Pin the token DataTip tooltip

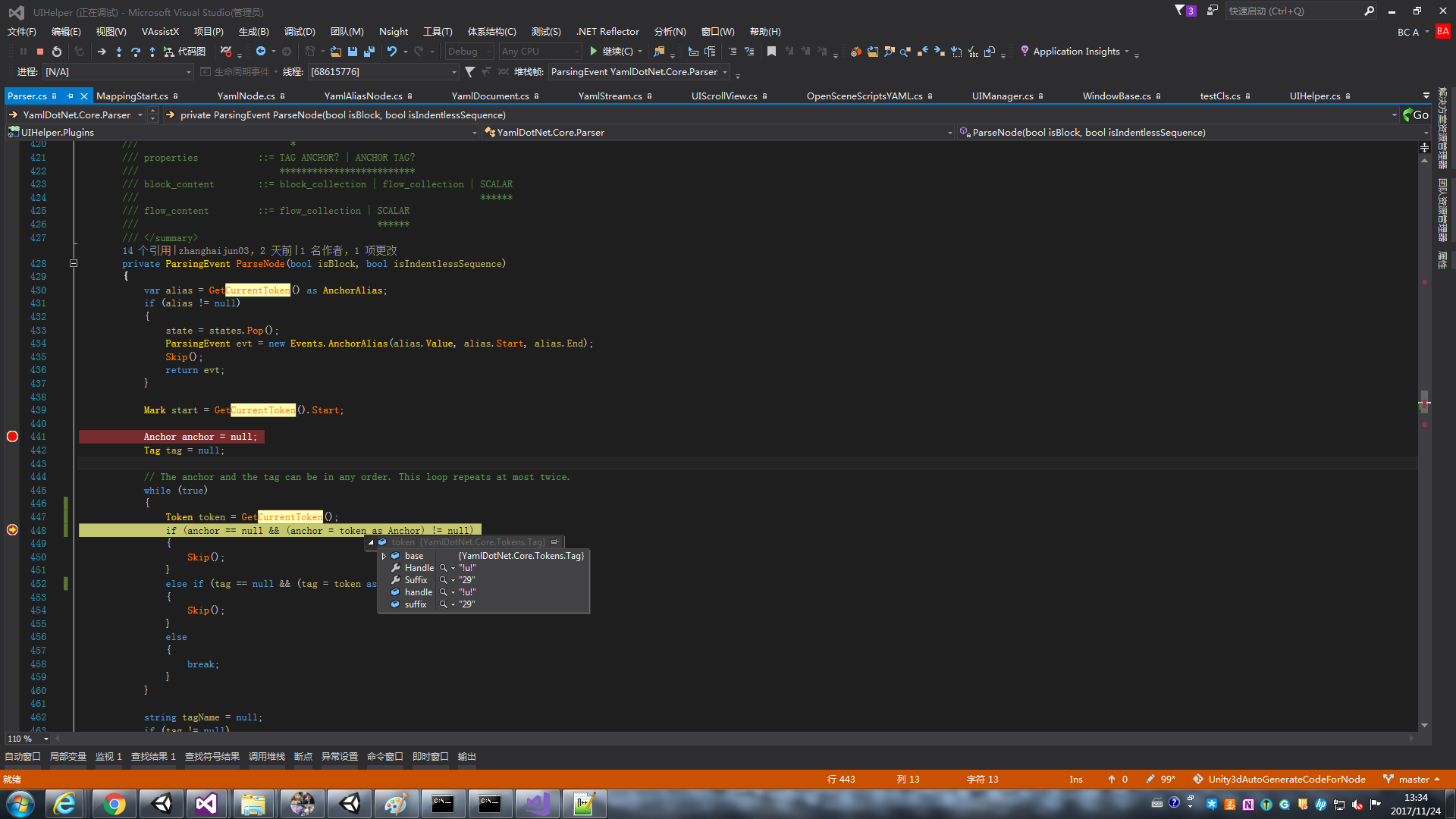pyautogui.click(x=555, y=542)
